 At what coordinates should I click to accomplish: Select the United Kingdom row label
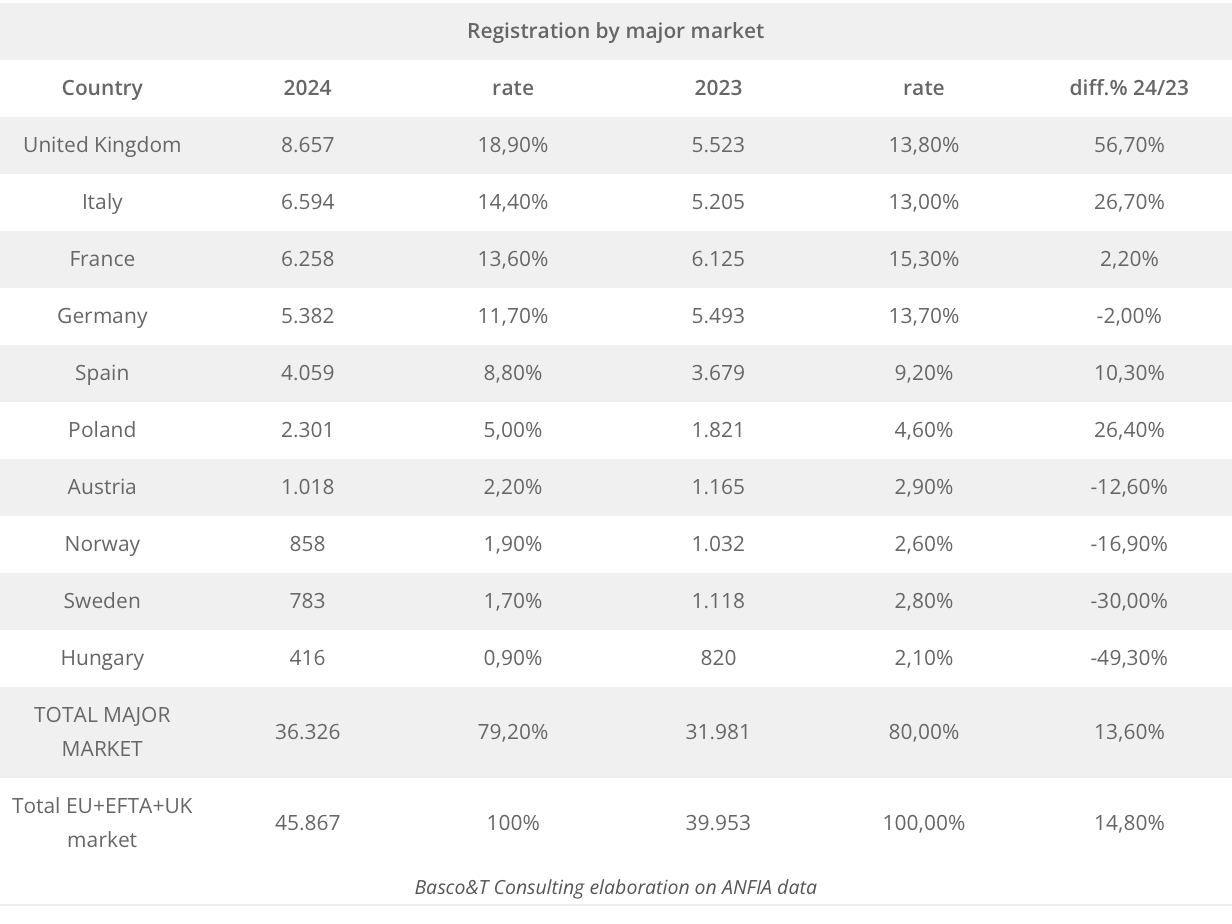[x=102, y=144]
